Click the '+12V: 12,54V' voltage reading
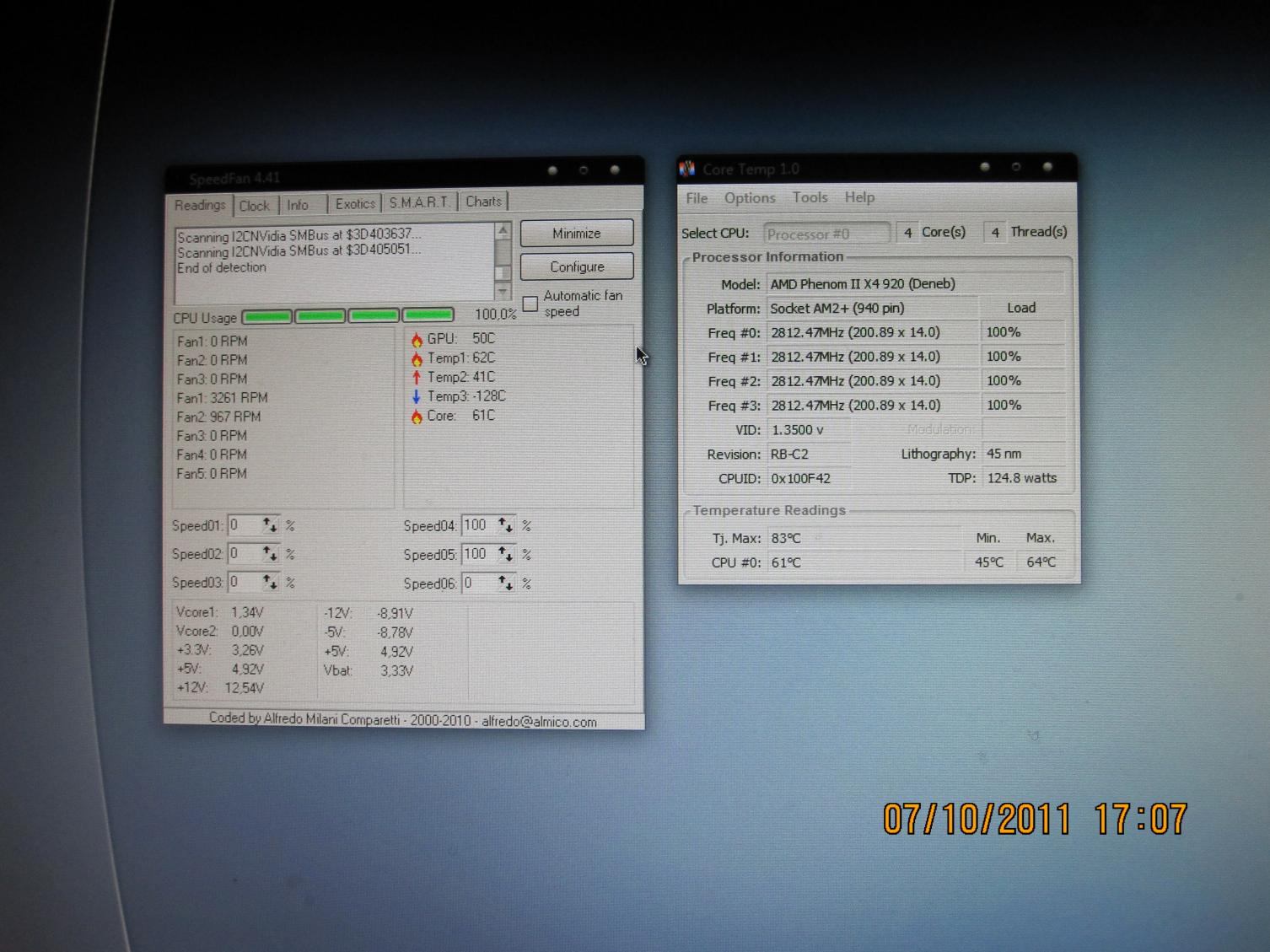Image resolution: width=1270 pixels, height=952 pixels. tap(221, 688)
